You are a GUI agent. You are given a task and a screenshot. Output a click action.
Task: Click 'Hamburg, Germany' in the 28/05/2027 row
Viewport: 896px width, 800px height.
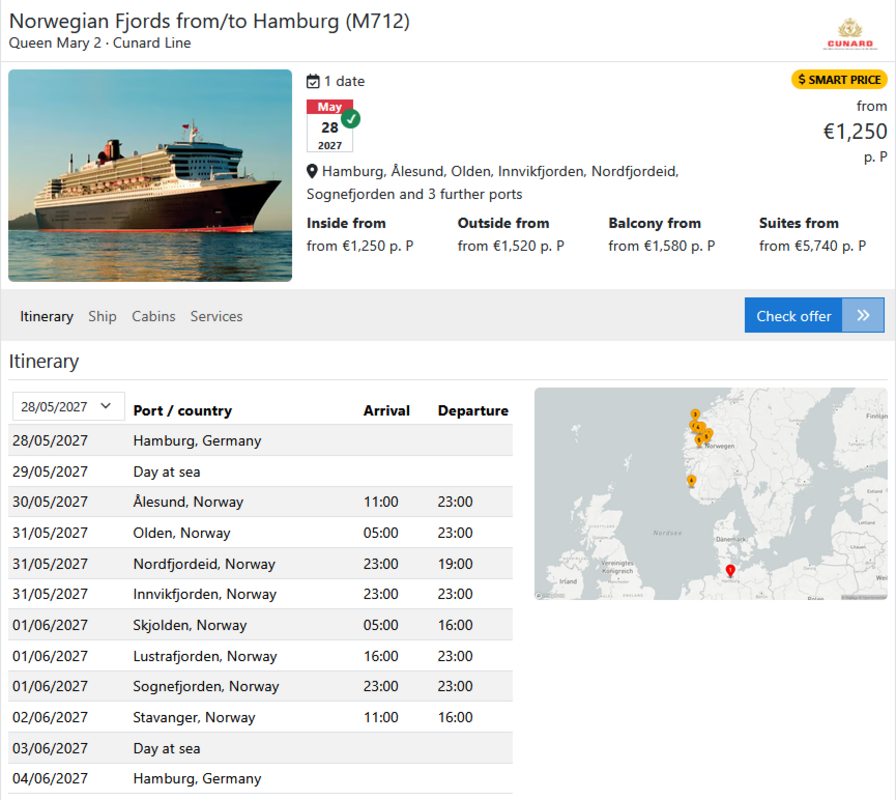(197, 441)
